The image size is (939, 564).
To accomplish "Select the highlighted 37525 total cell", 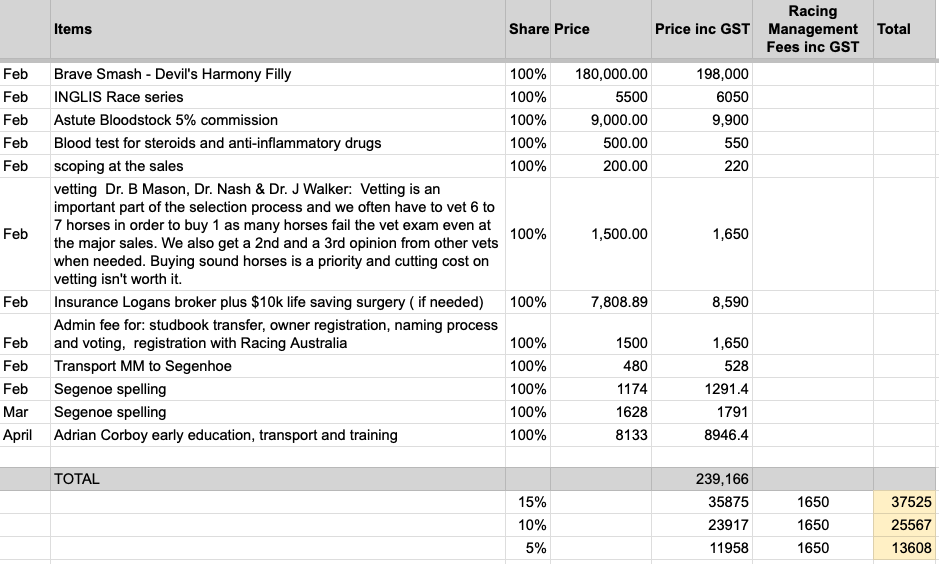I will point(905,502).
